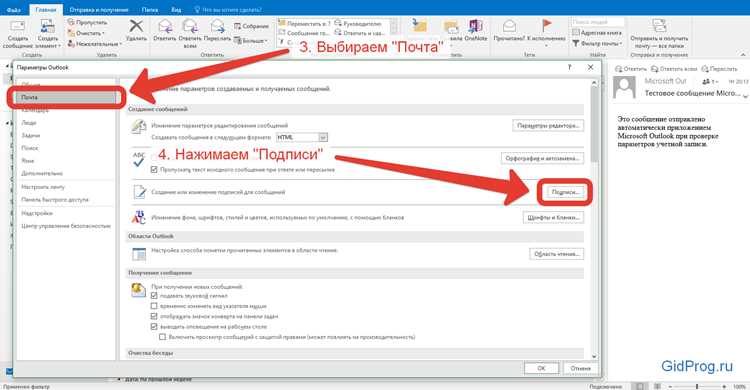Screen dimensions: 750x390
Task: Select Надстройки in the options sidebar
Action: (x=66, y=213)
